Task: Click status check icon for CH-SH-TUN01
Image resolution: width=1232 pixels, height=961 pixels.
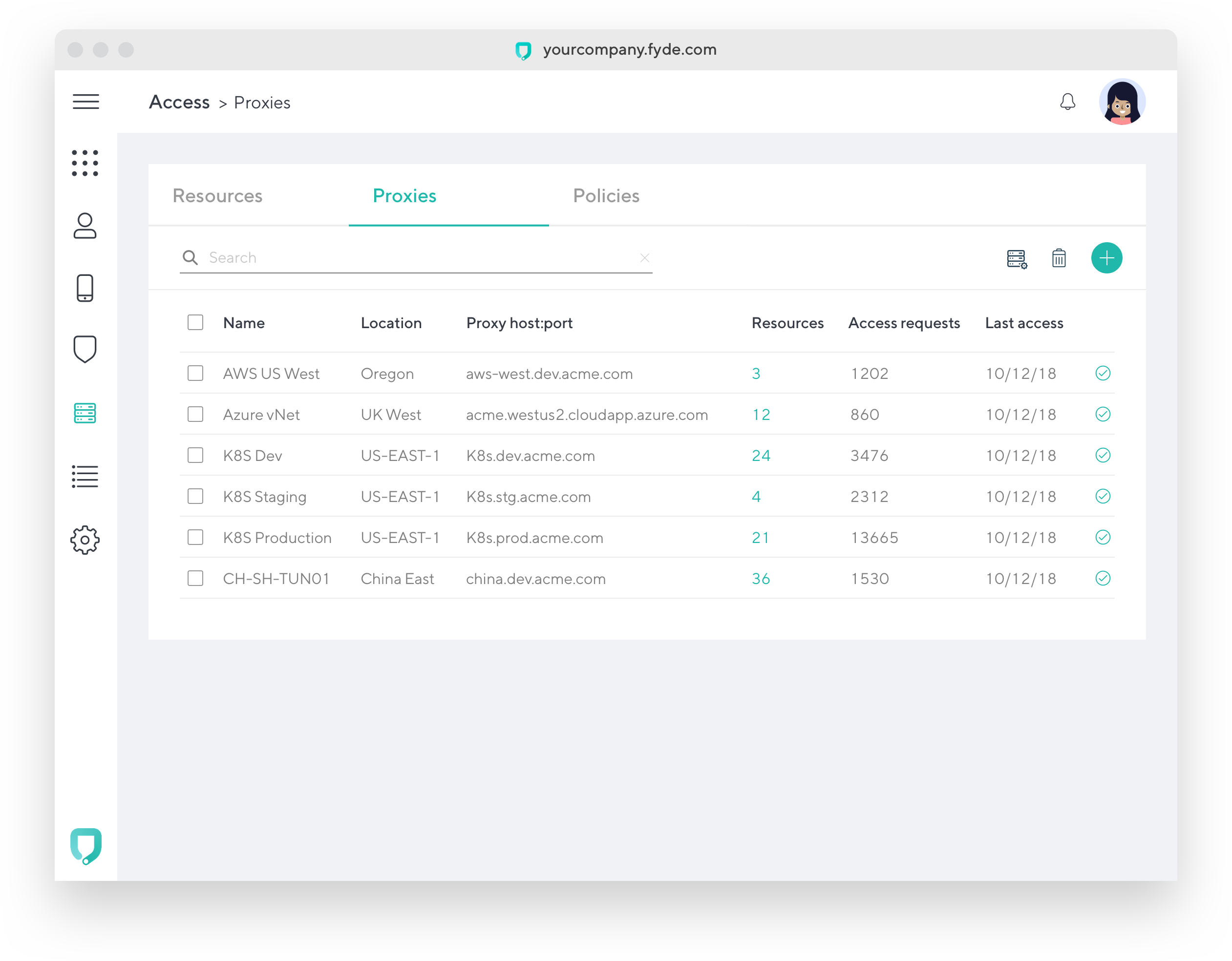Action: 1103,579
